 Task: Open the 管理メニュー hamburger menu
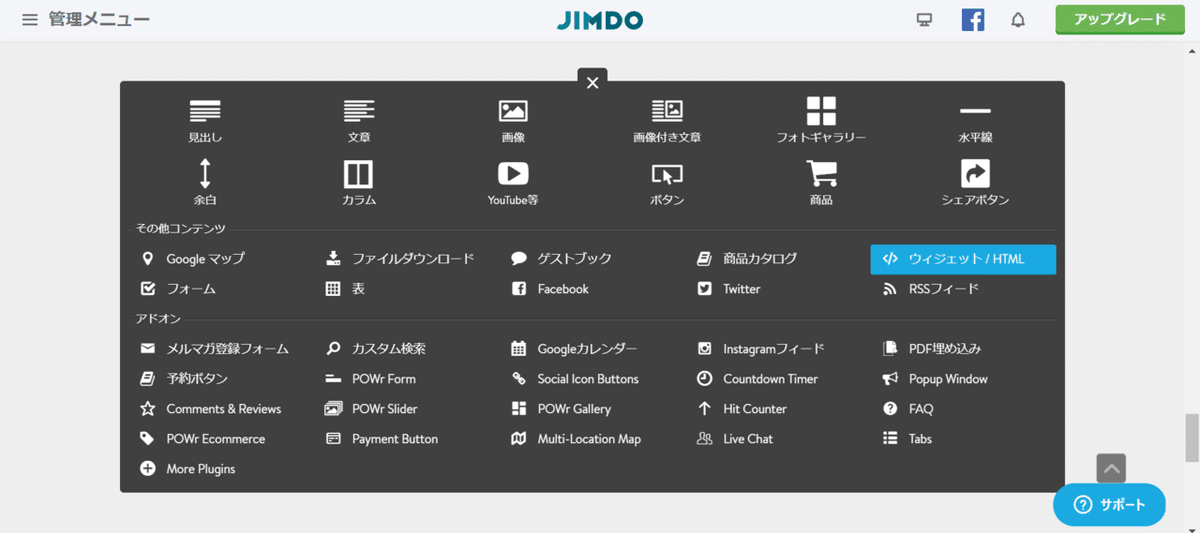pos(30,19)
